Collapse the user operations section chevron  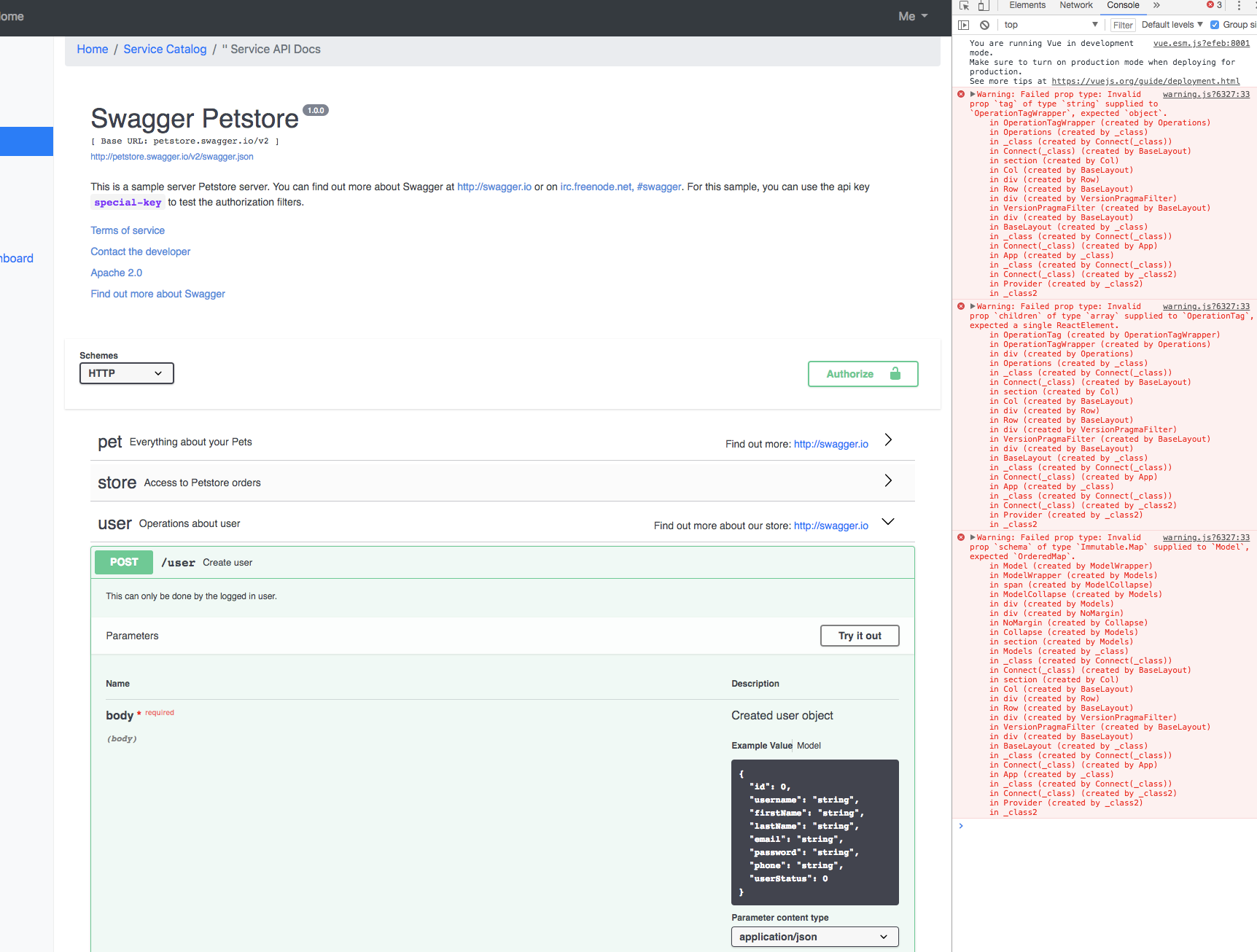tap(887, 521)
